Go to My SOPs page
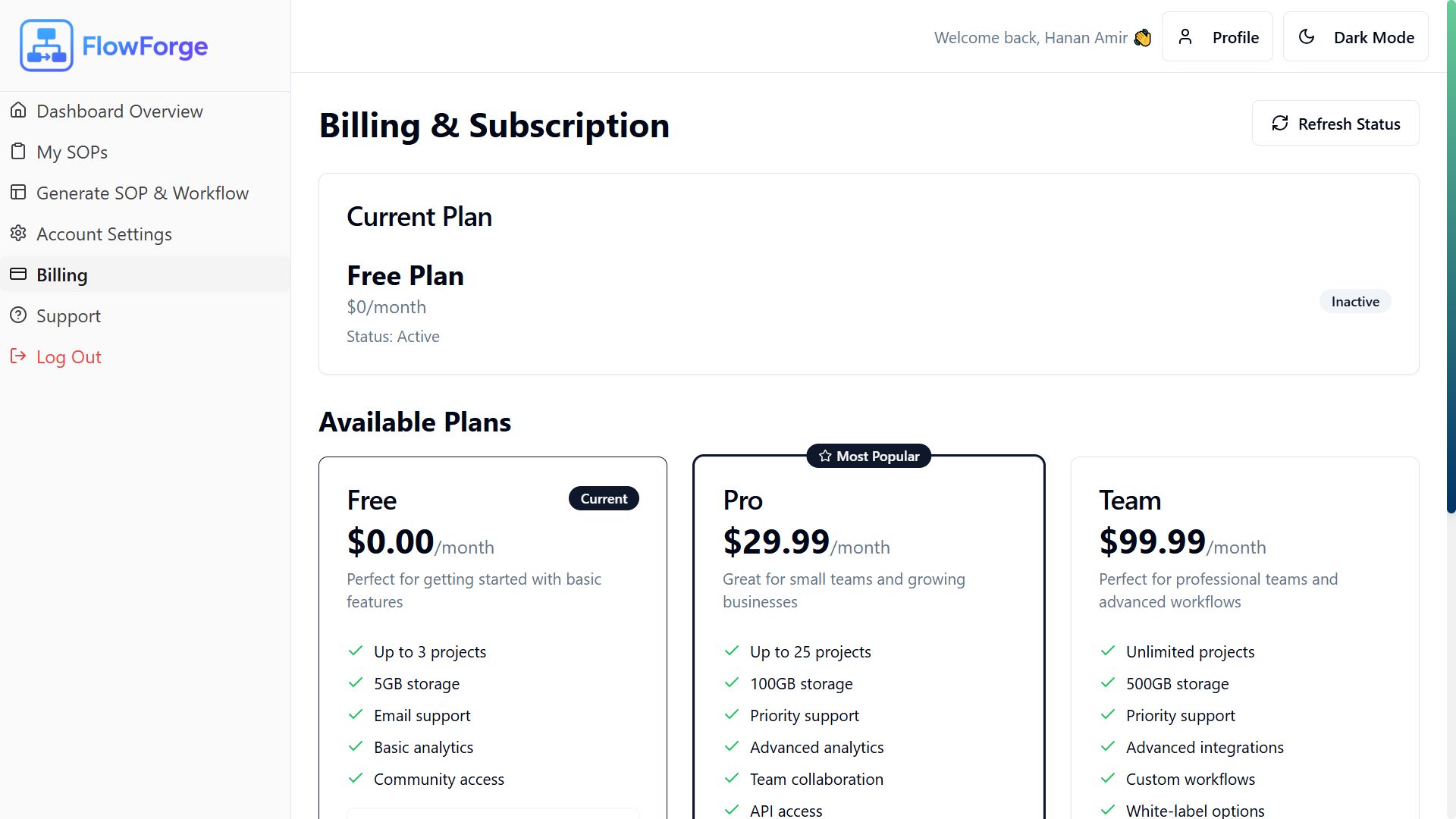Screen dimensions: 1456x819 pyautogui.click(x=72, y=152)
